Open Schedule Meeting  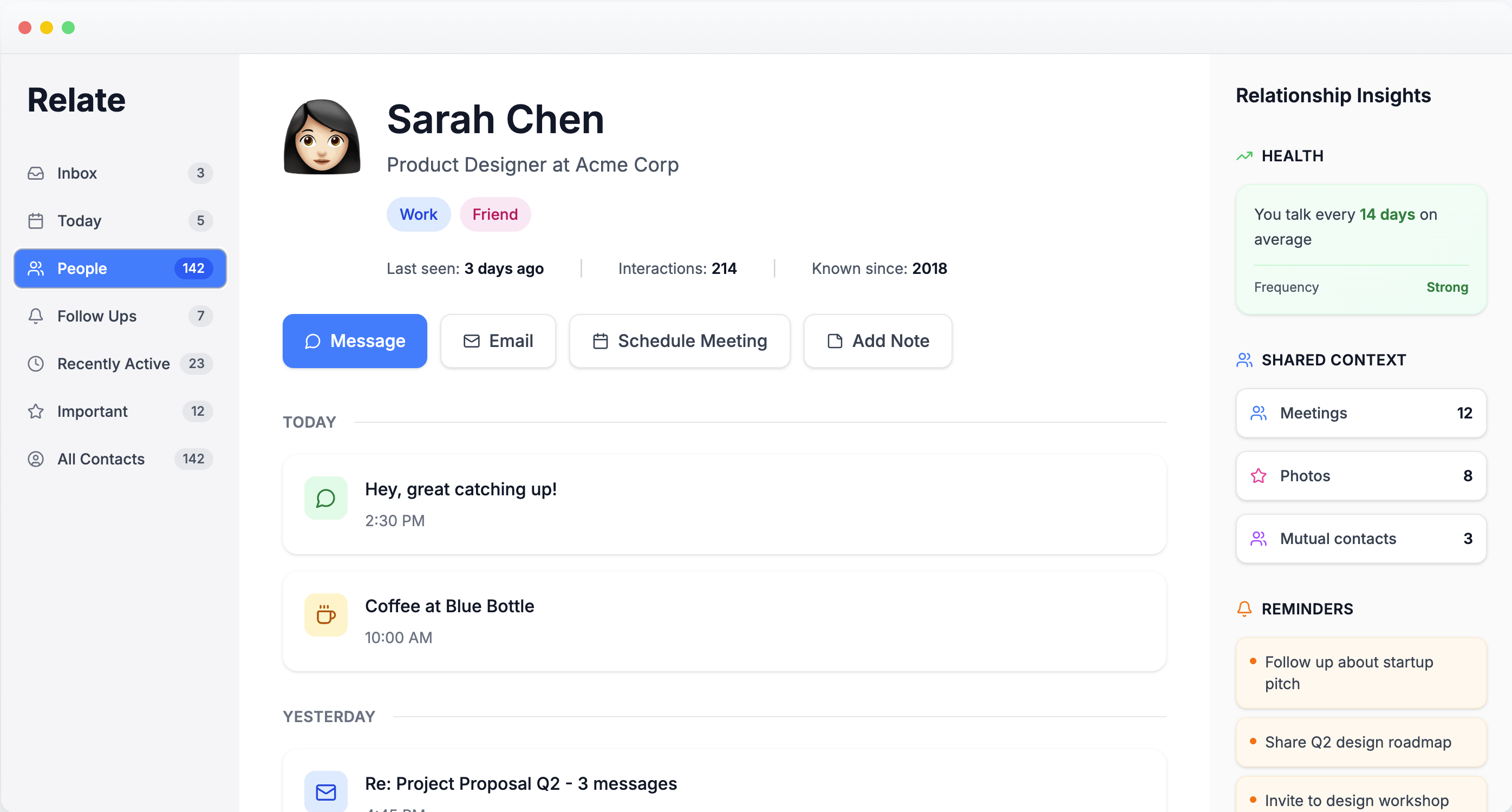coord(679,341)
